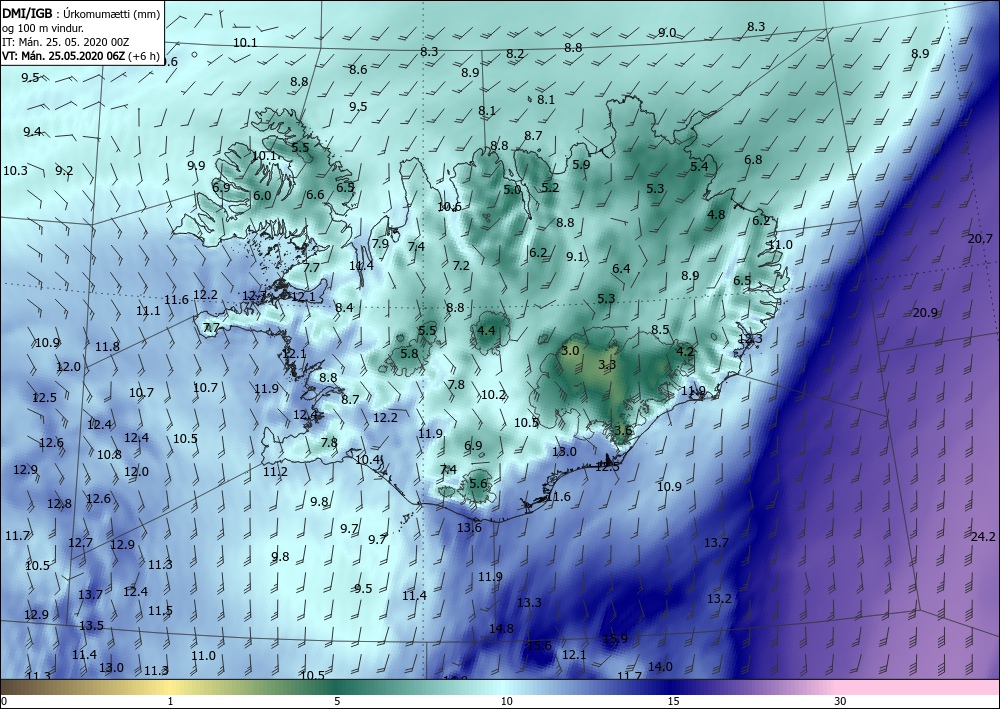Click the map value 9.2
1000x709 pixels.
tap(64, 170)
